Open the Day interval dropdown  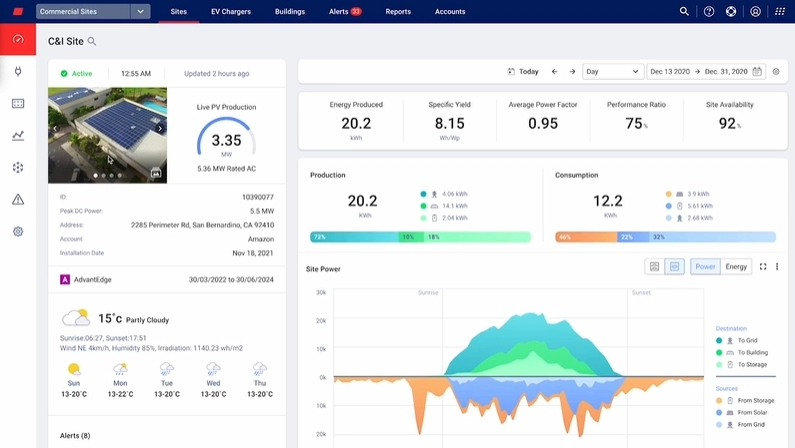click(612, 72)
